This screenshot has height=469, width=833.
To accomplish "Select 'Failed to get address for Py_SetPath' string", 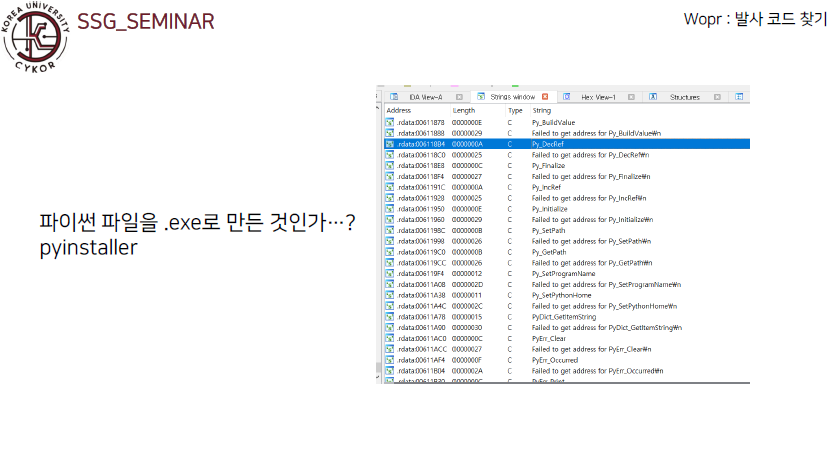I will pyautogui.click(x=591, y=241).
